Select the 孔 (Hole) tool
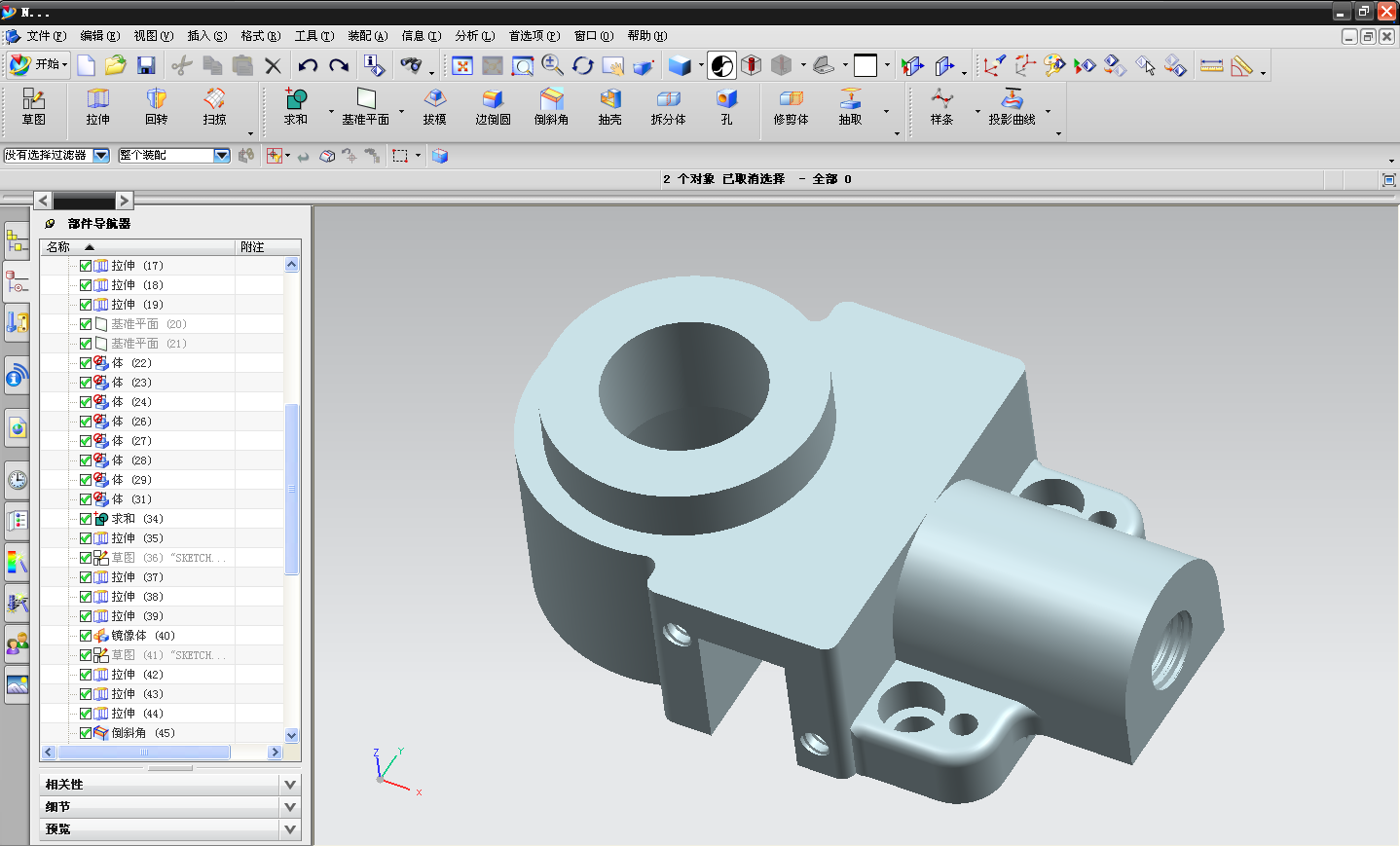 pyautogui.click(x=726, y=106)
